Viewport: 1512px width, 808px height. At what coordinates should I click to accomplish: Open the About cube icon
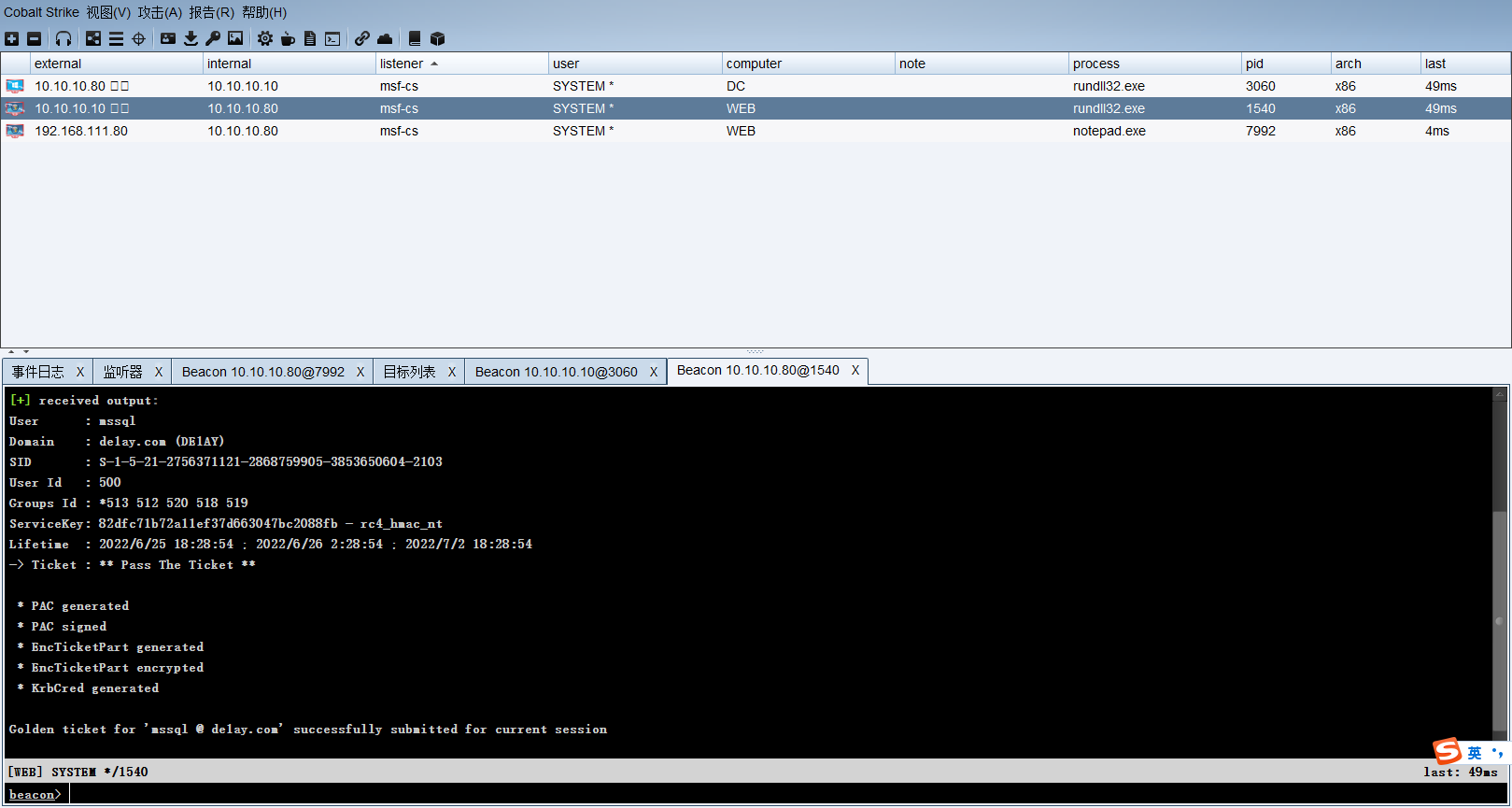coord(437,38)
